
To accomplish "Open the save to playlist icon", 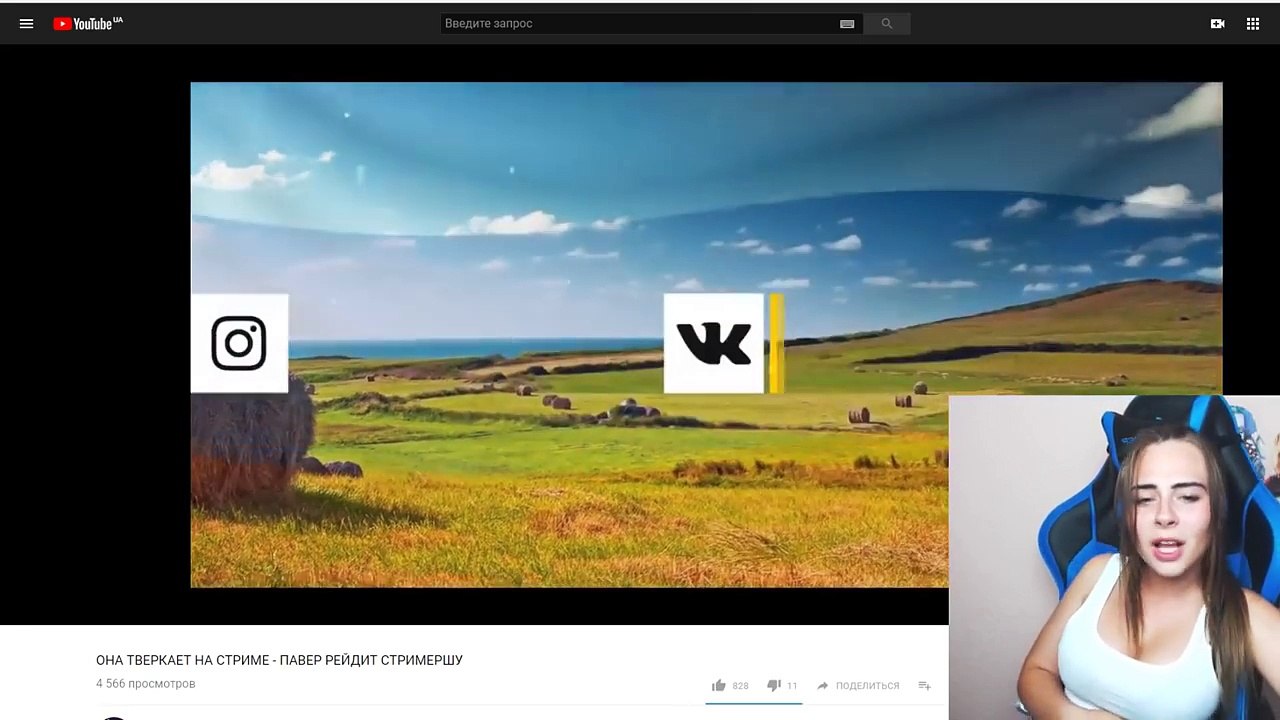I will tap(924, 686).
